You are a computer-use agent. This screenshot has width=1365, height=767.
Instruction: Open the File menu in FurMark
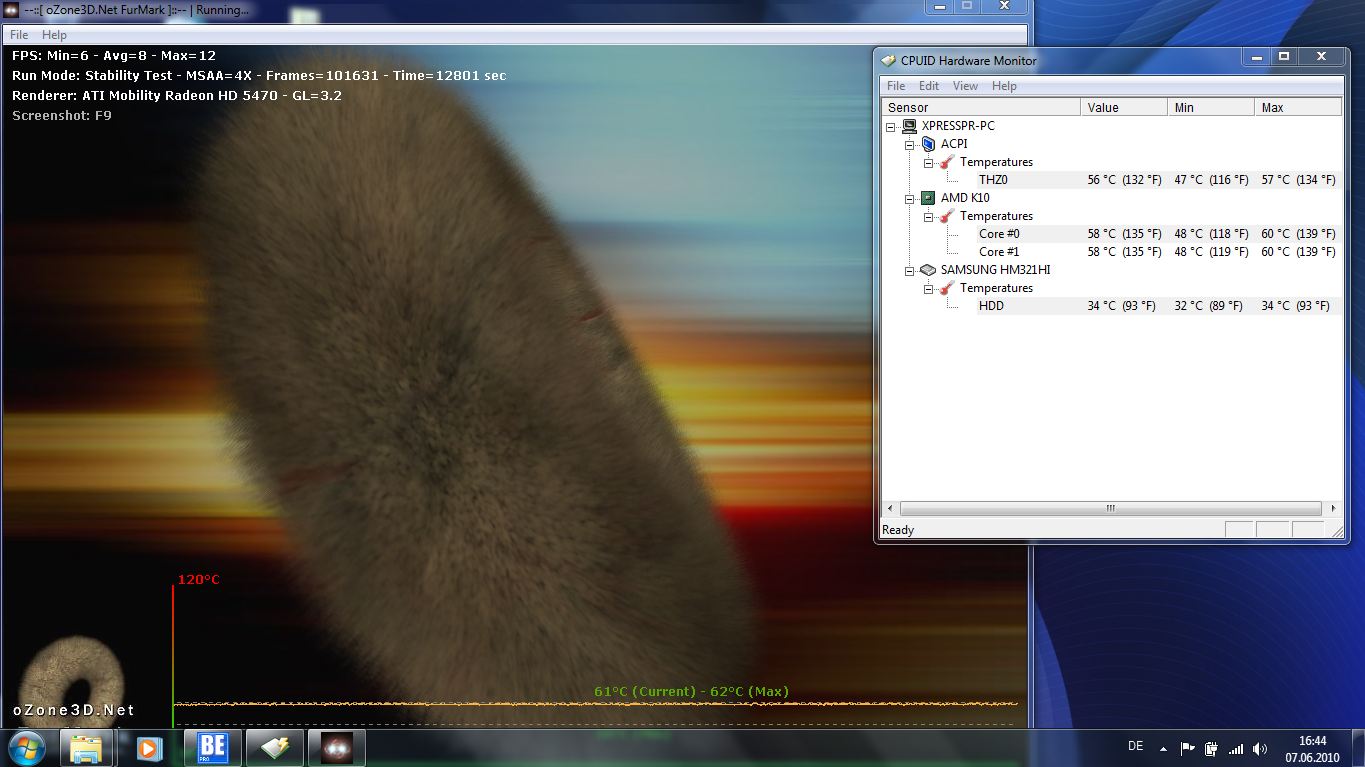[x=19, y=35]
